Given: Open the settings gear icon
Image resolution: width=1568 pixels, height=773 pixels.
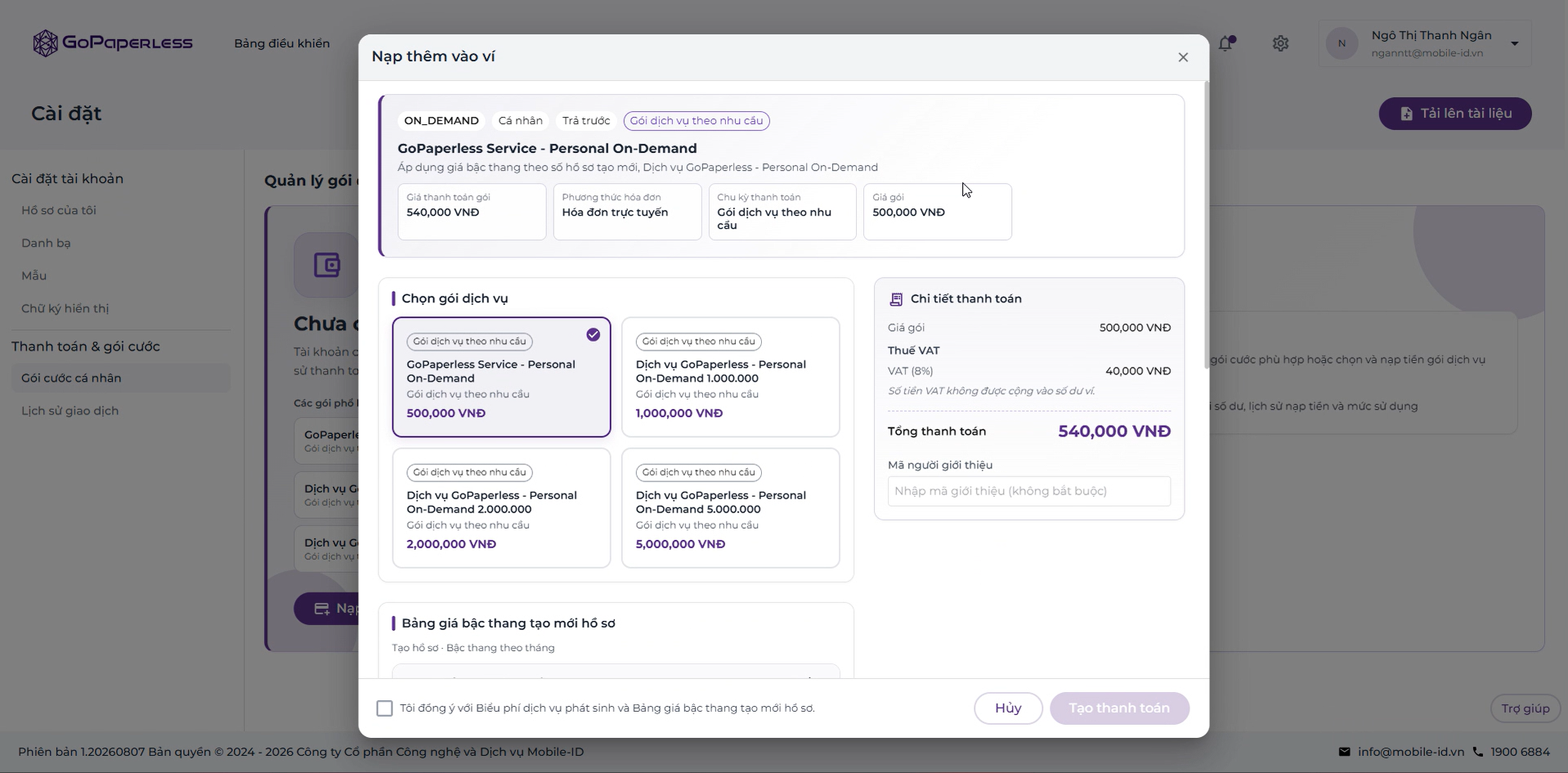Looking at the screenshot, I should [1280, 43].
